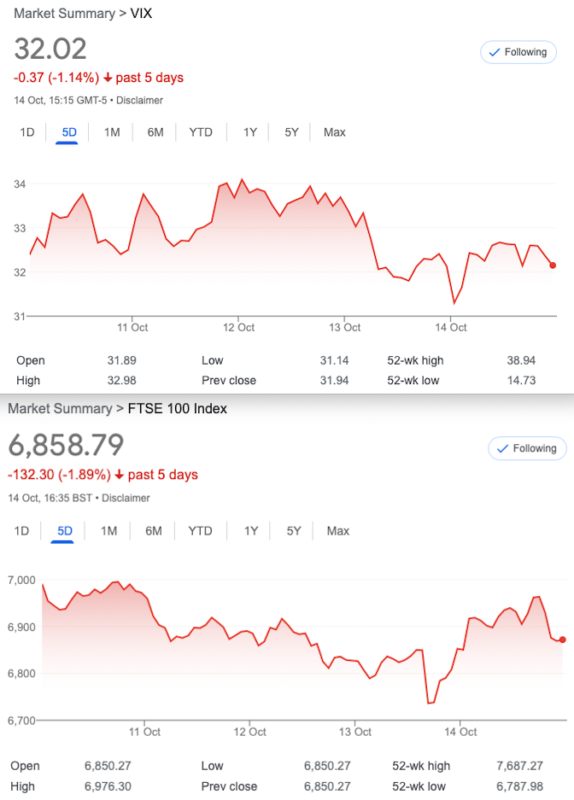Switch VIX chart to 6M view
574x800 pixels.
(155, 133)
